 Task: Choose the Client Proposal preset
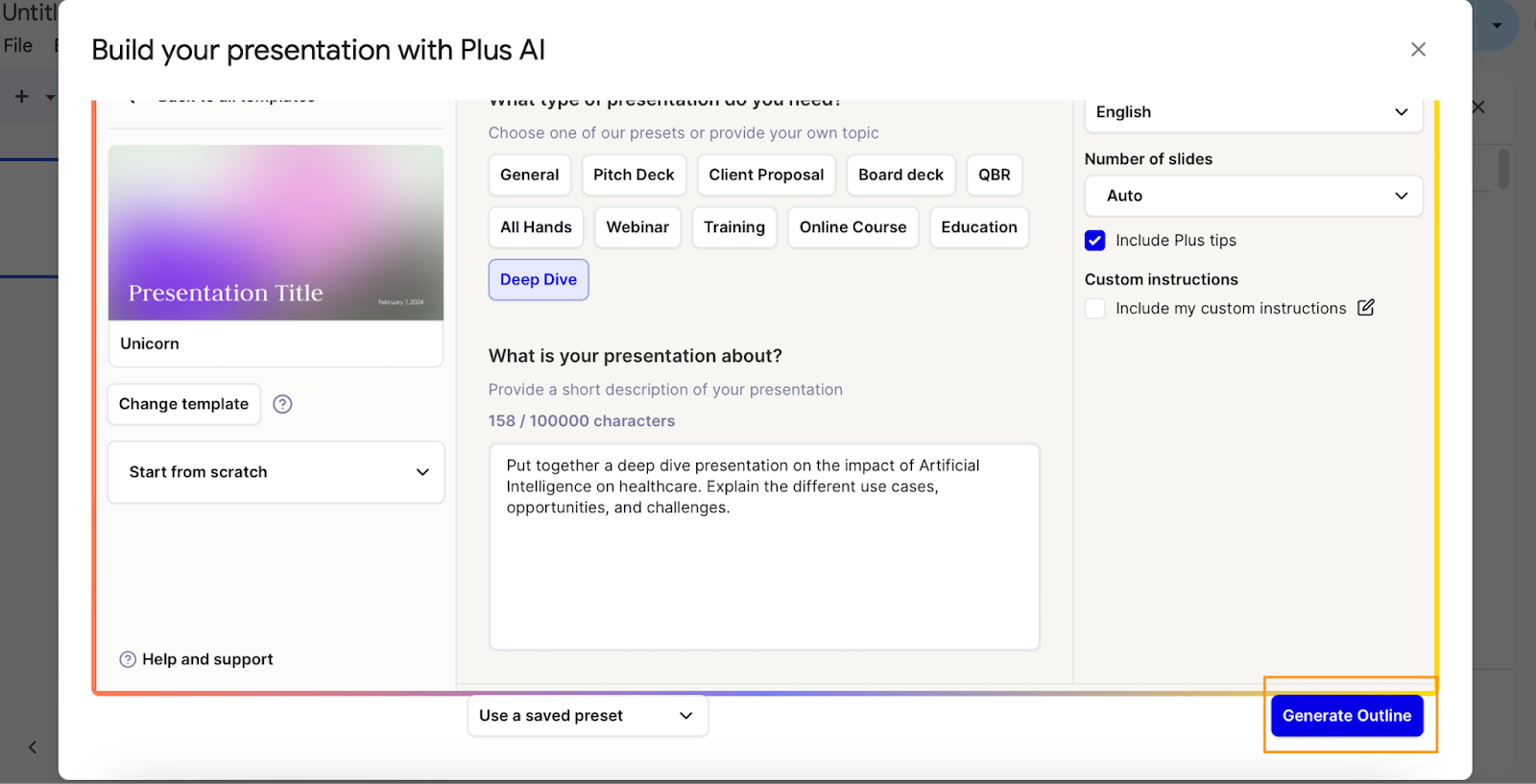coord(766,175)
